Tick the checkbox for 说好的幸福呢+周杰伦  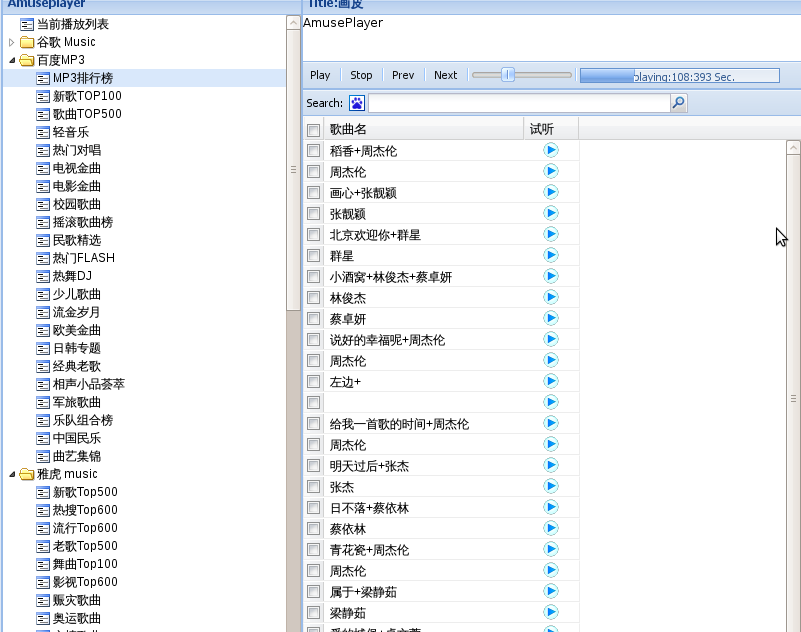[x=314, y=339]
